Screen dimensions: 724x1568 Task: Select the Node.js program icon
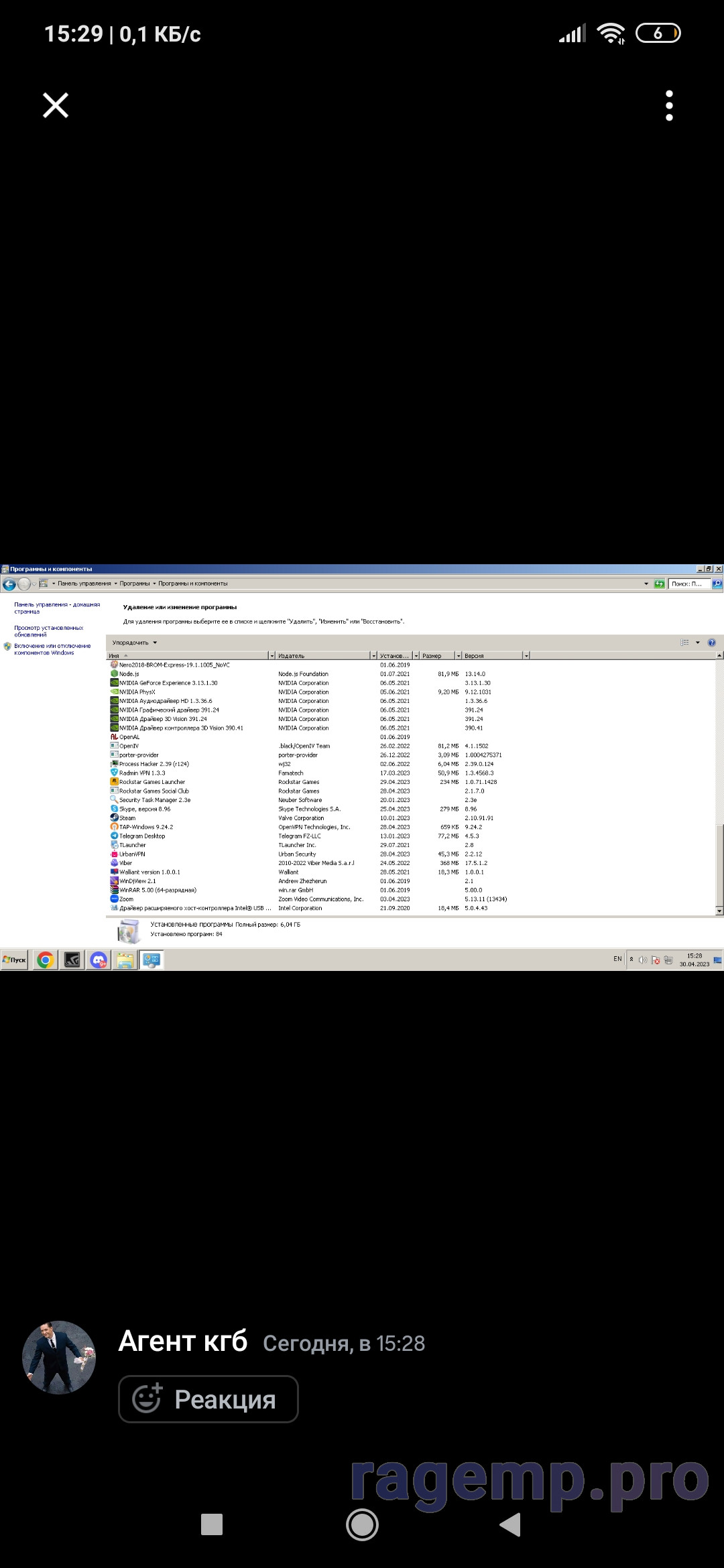tap(114, 673)
